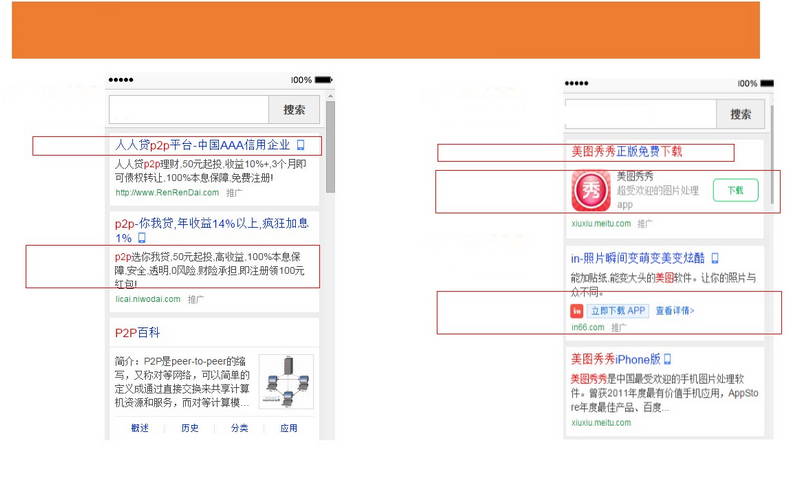Open the in66.com URL

588,327
